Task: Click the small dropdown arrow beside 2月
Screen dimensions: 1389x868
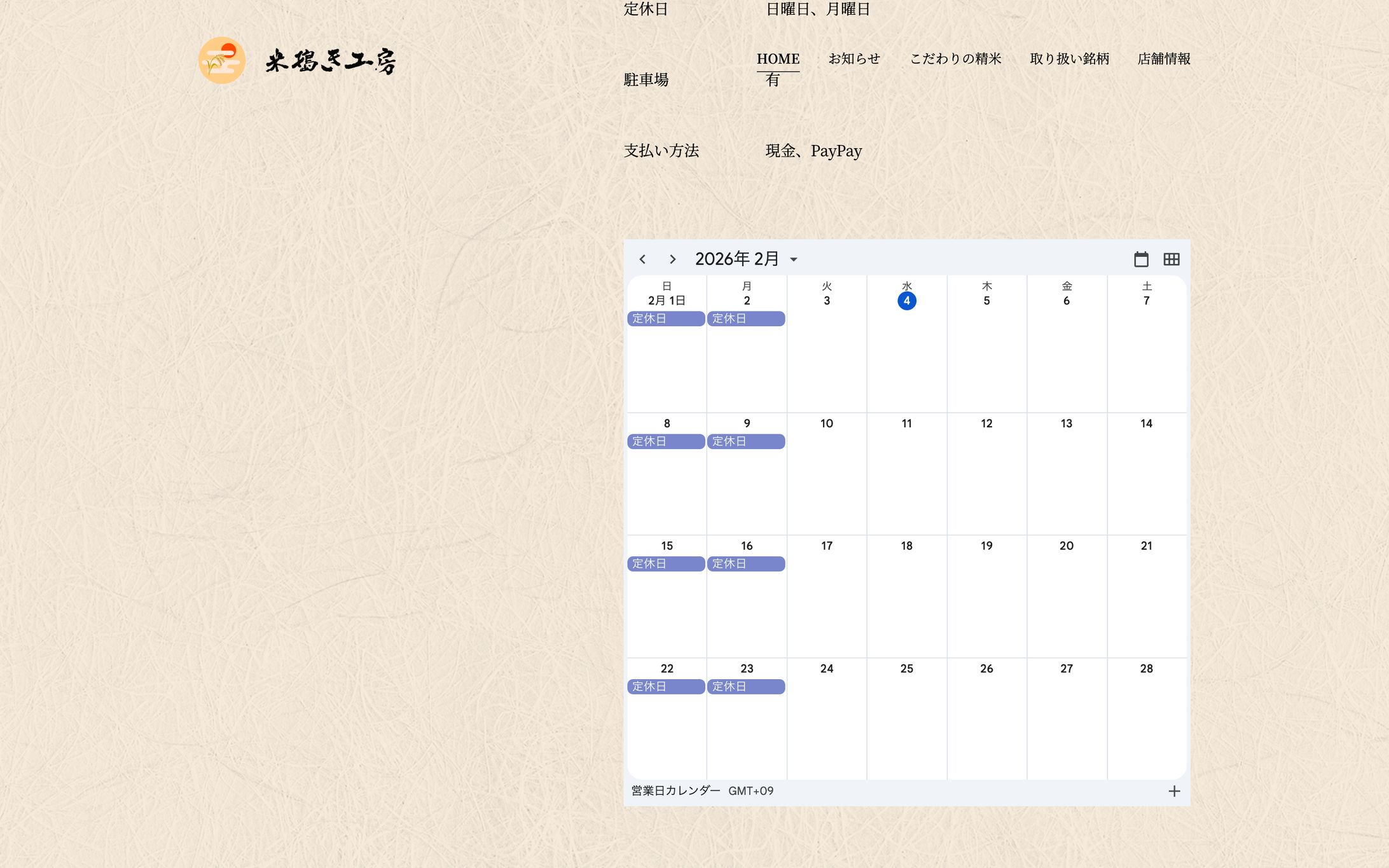Action: [794, 259]
